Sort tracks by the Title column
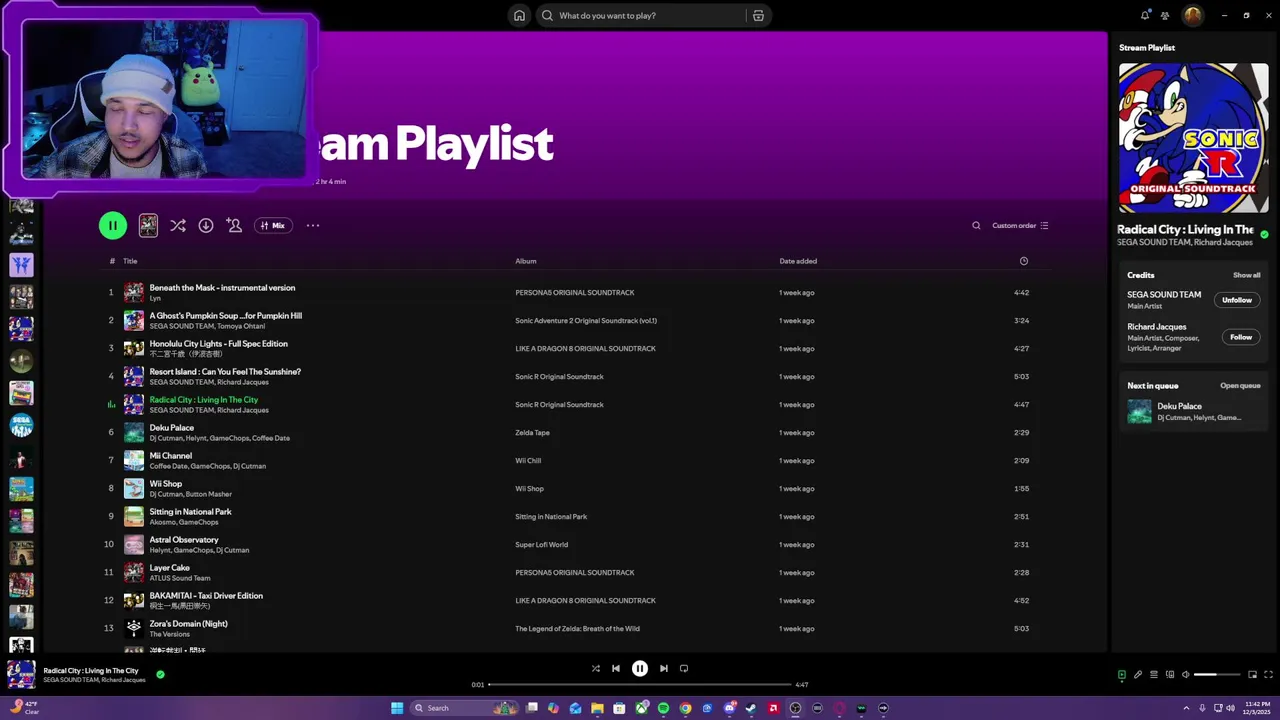1280x720 pixels. (130, 261)
